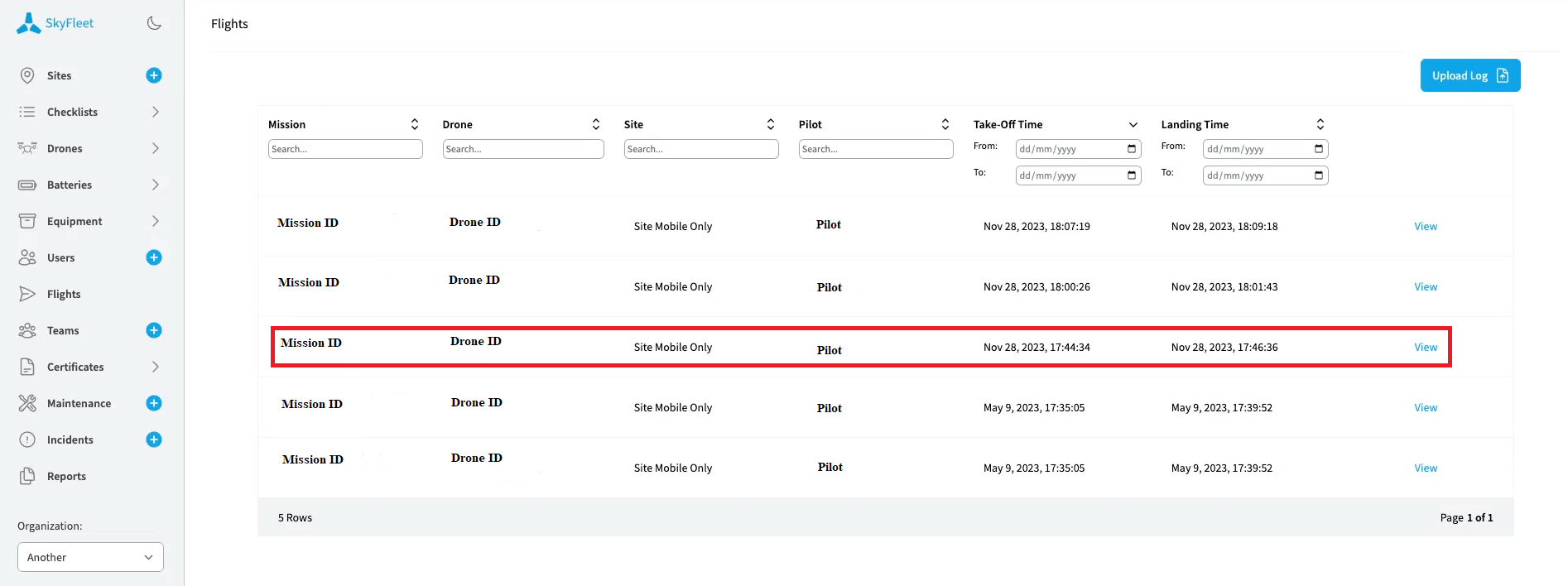
Task: Expand the Checklists submenu chevron
Action: pyautogui.click(x=155, y=112)
